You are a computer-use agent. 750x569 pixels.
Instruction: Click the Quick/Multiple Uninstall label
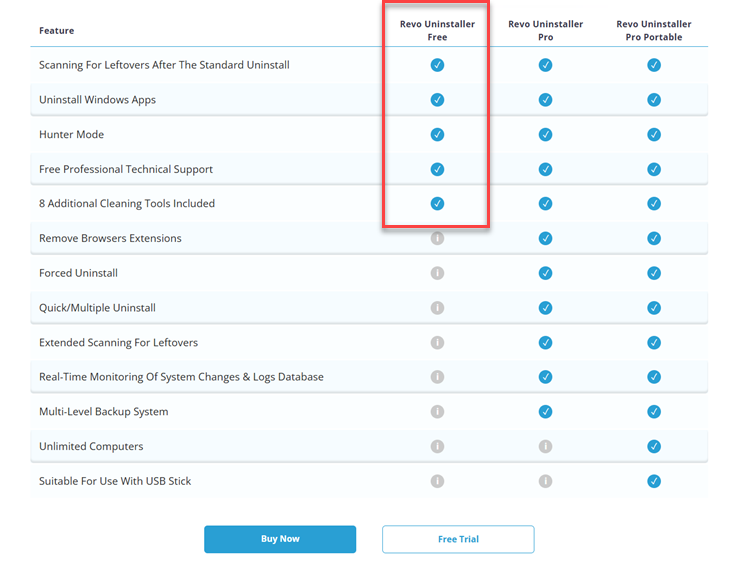tap(97, 307)
